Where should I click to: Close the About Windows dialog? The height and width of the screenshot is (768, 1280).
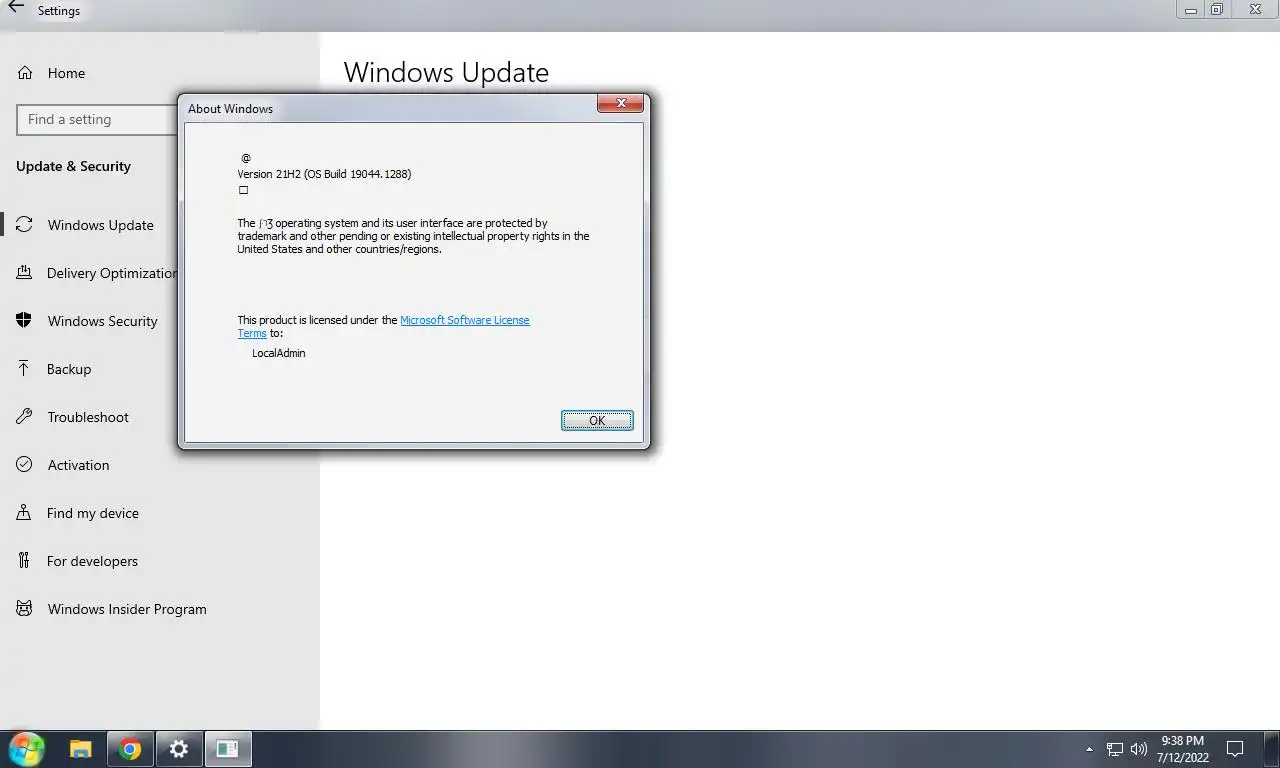[620, 103]
